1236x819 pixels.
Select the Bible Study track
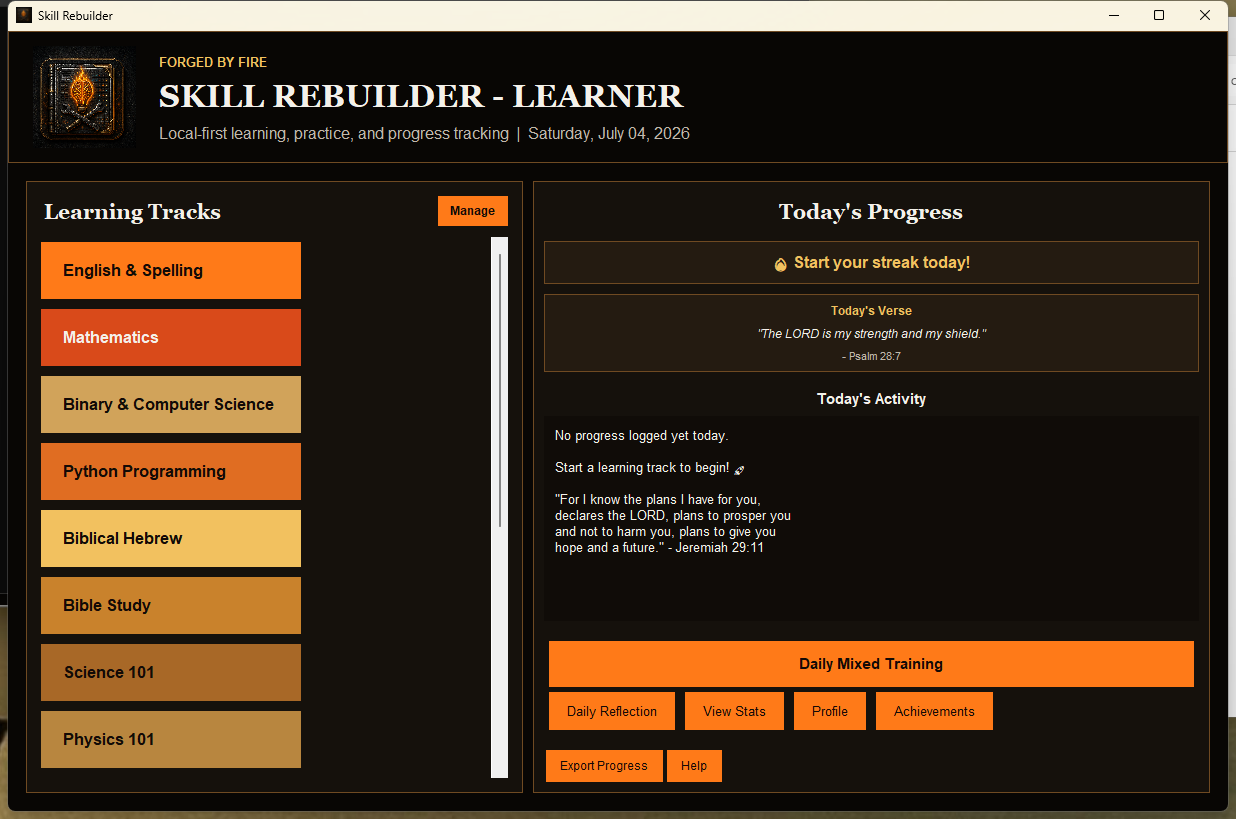[x=171, y=605]
